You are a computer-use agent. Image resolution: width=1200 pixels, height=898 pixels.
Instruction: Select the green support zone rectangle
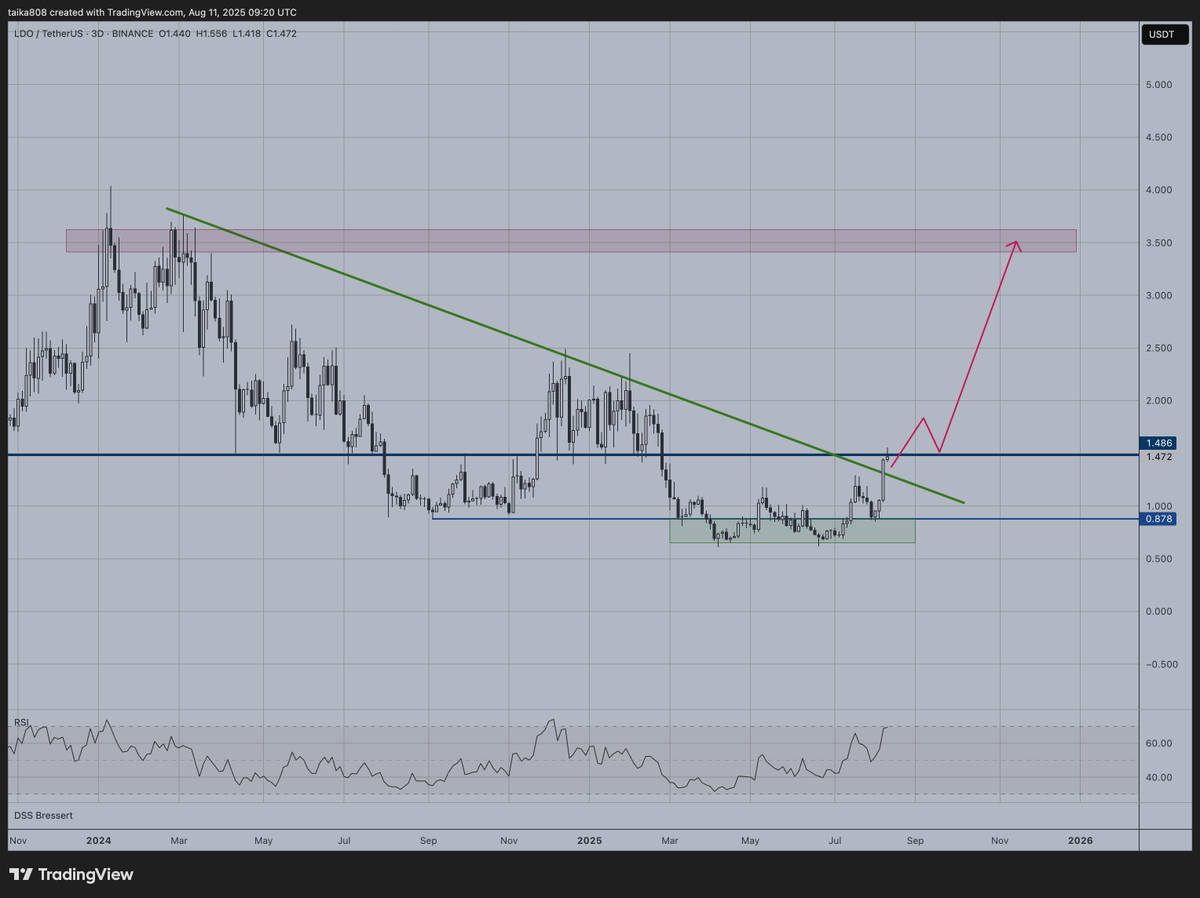(x=792, y=530)
